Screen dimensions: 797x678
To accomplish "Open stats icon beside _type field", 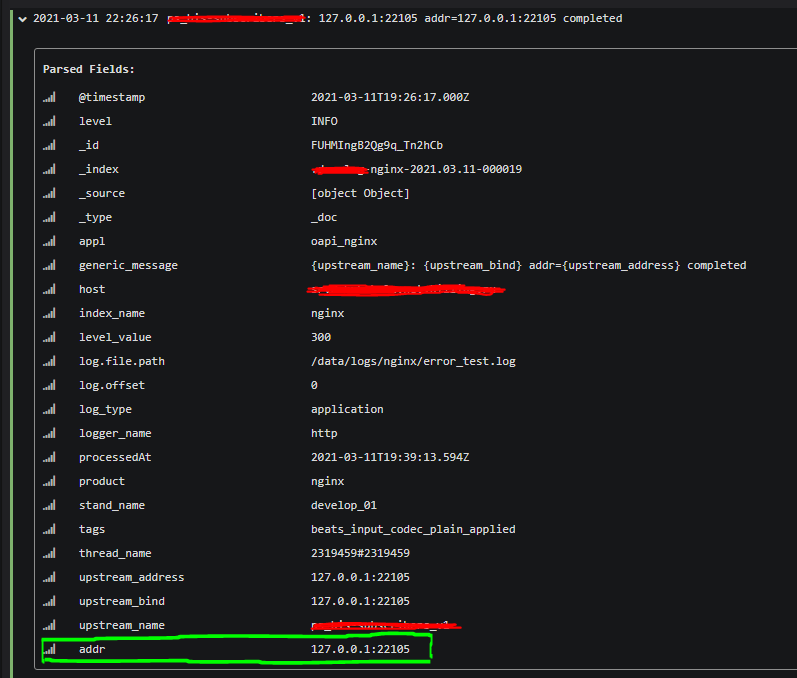I will tap(49, 217).
